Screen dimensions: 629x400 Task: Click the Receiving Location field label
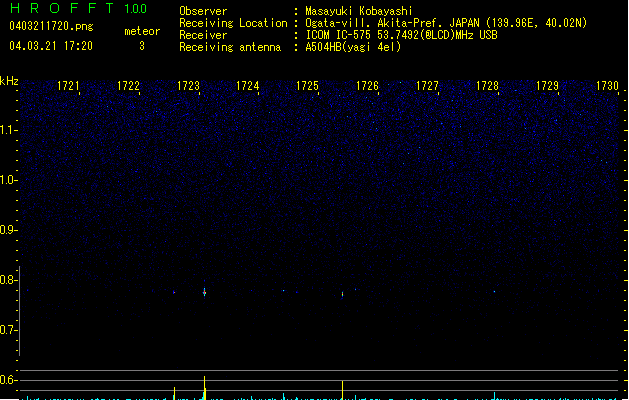pos(233,23)
